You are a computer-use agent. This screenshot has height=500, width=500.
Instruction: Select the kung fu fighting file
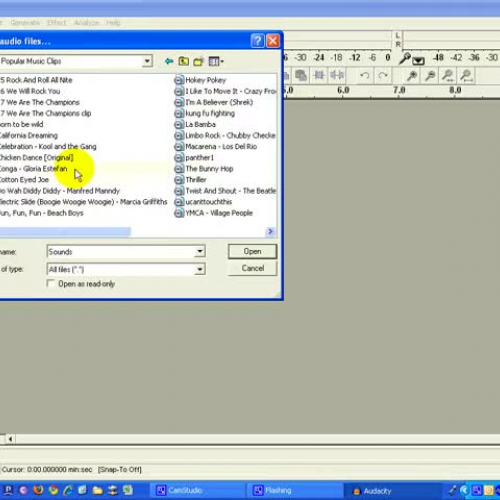(205, 113)
